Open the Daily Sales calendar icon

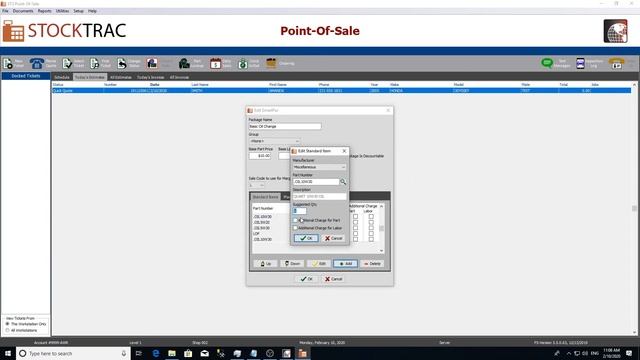click(215, 63)
